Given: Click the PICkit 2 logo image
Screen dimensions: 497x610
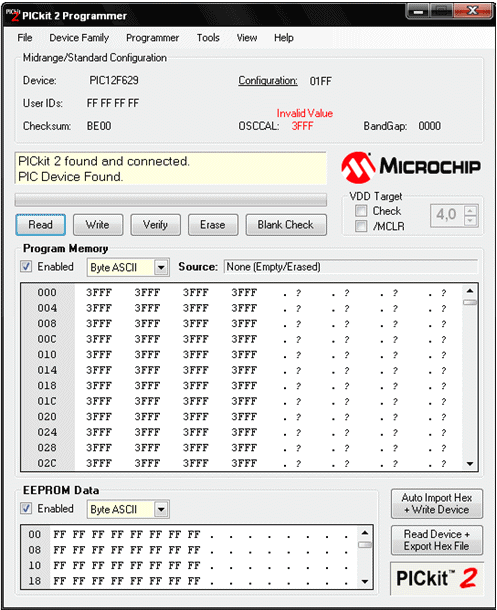Looking at the screenshot, I should tap(437, 578).
